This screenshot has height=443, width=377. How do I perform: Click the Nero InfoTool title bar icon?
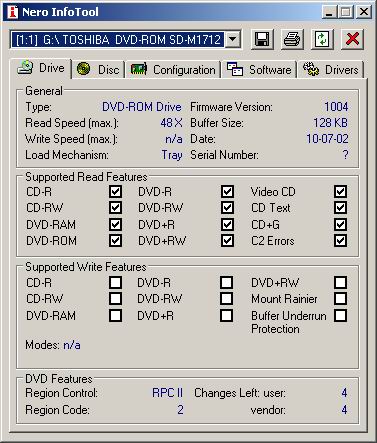12,12
